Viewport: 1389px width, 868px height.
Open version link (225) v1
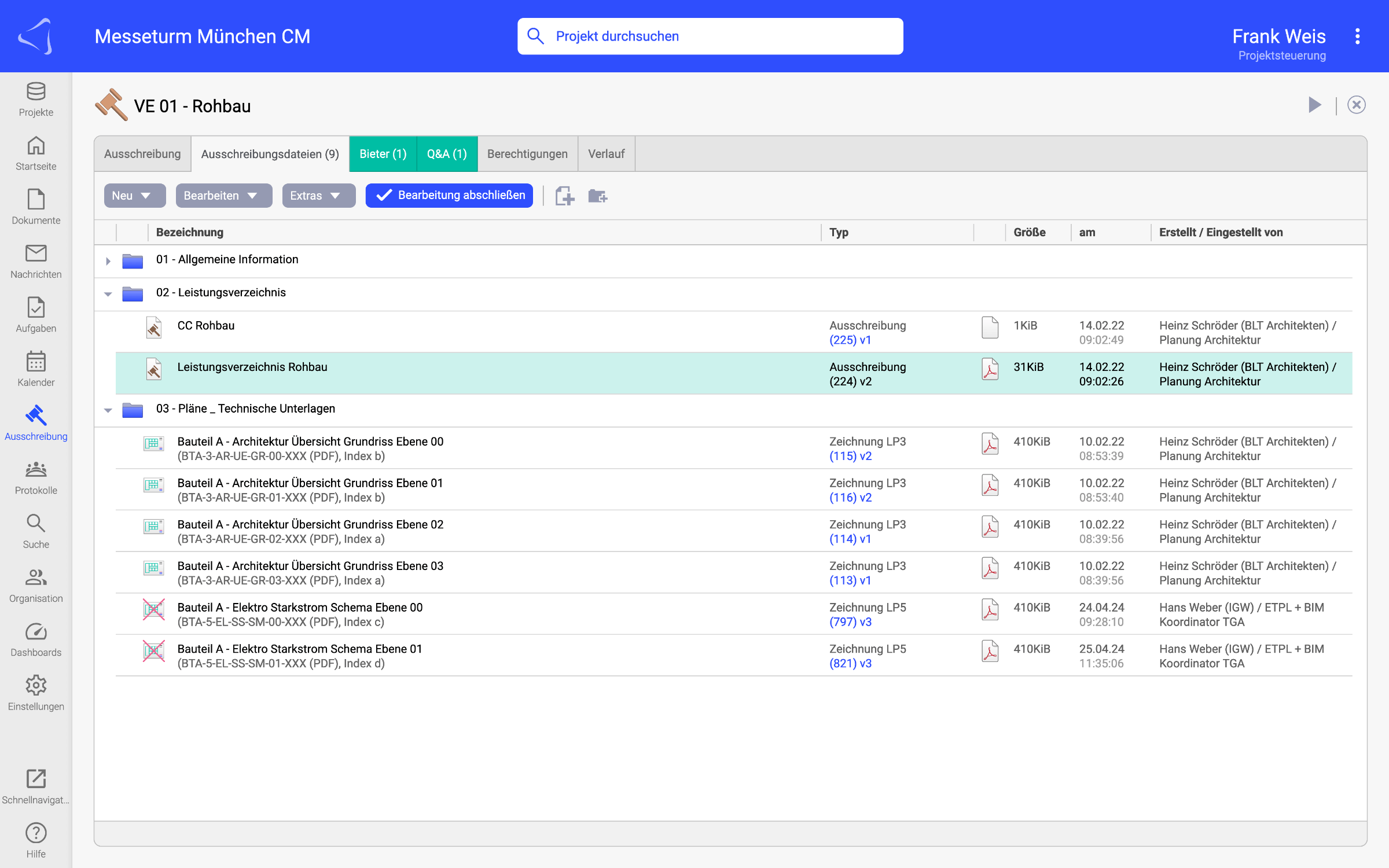click(x=850, y=340)
